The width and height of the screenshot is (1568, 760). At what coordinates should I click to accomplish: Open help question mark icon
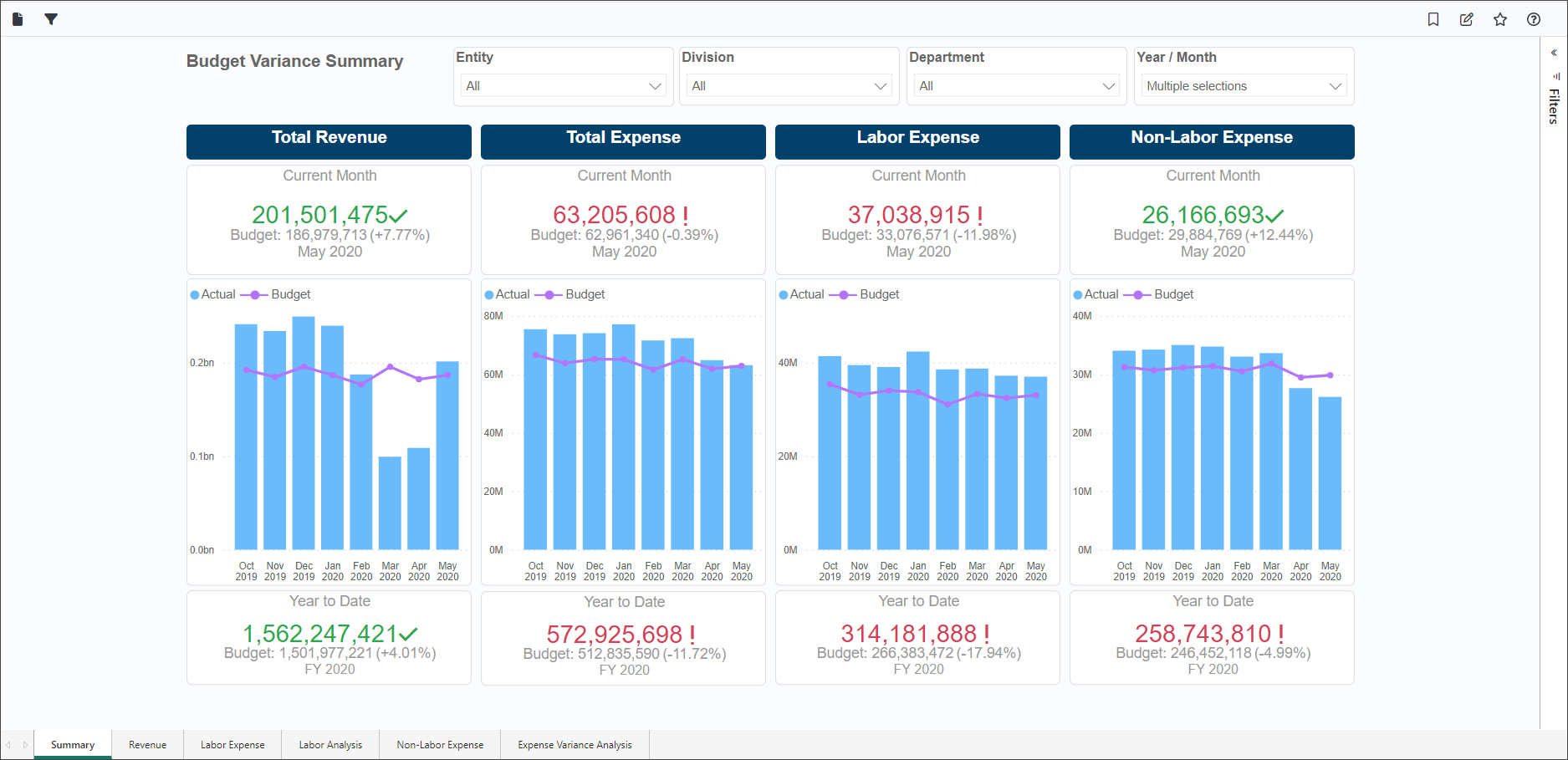pos(1534,19)
